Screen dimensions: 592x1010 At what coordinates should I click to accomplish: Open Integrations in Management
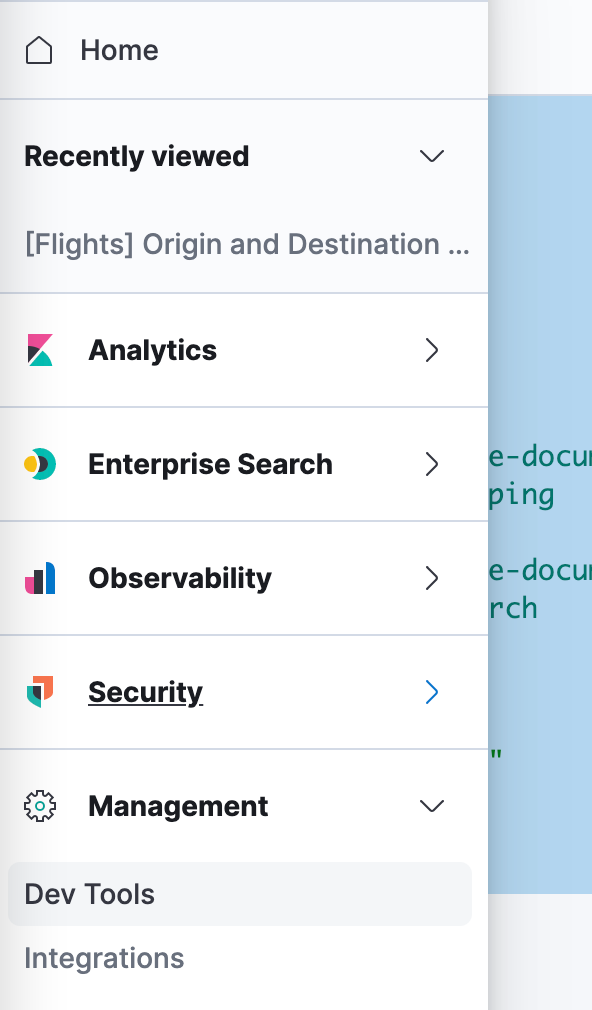coord(104,958)
